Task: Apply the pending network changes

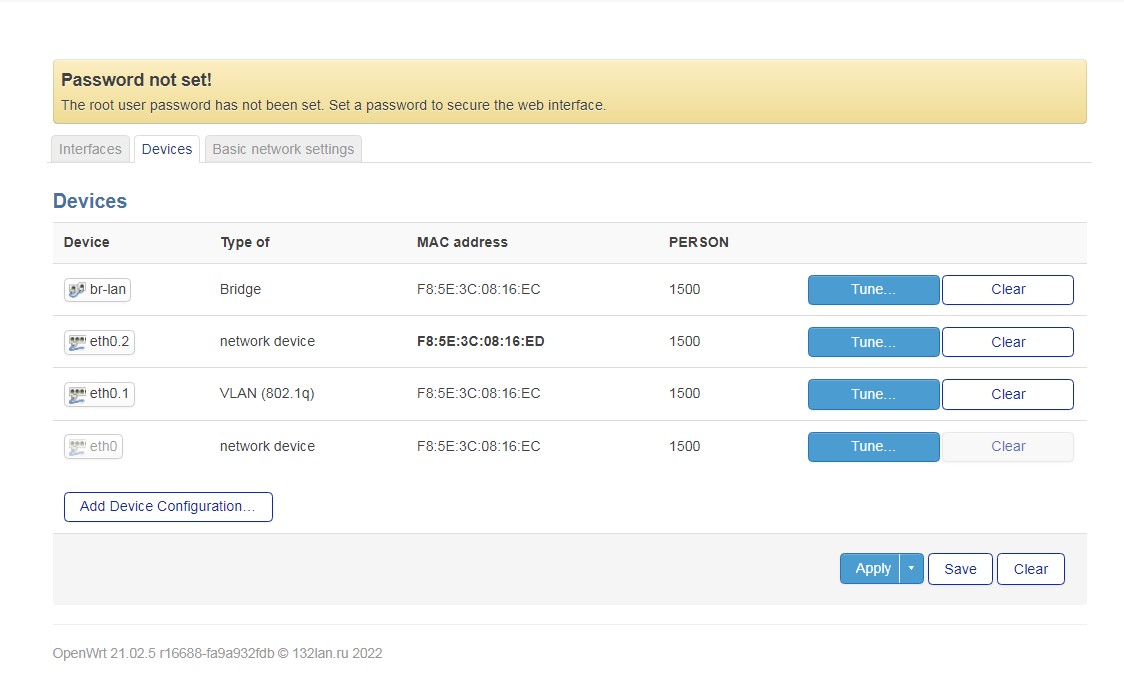Action: (x=871, y=568)
